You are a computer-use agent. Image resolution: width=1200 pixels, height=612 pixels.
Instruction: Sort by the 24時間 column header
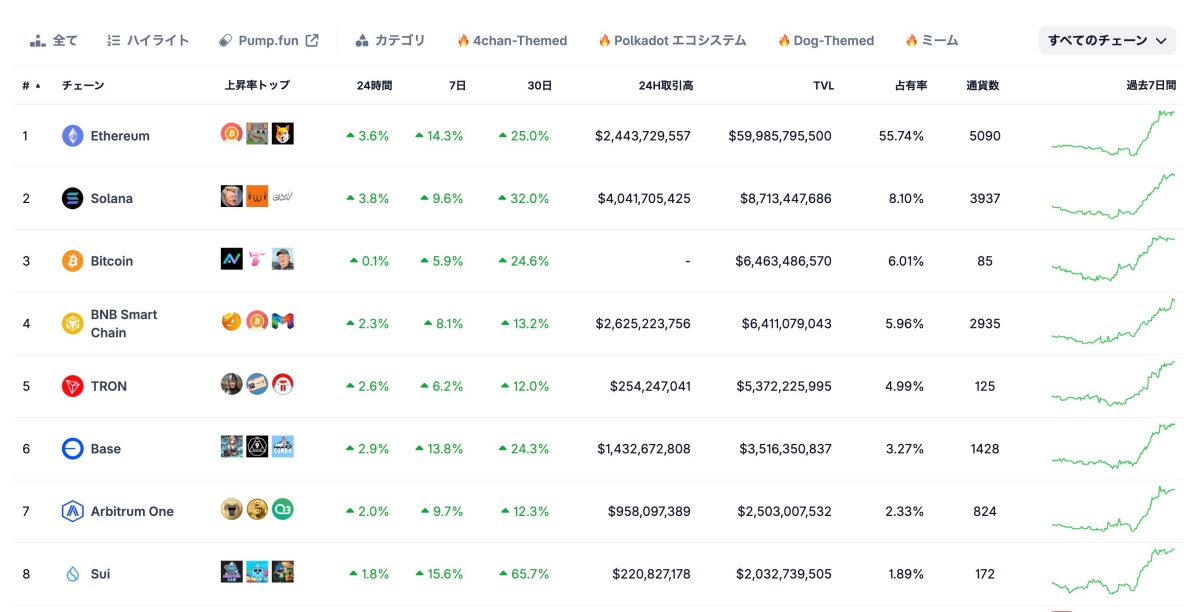tap(374, 86)
